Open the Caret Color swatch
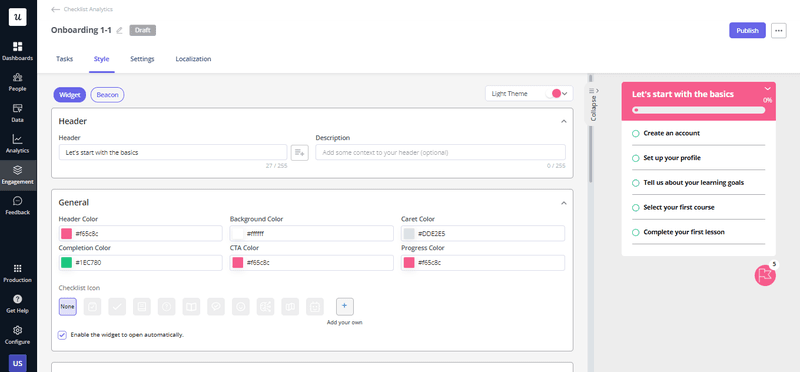Viewport: 800px width, 372px height. [x=409, y=234]
